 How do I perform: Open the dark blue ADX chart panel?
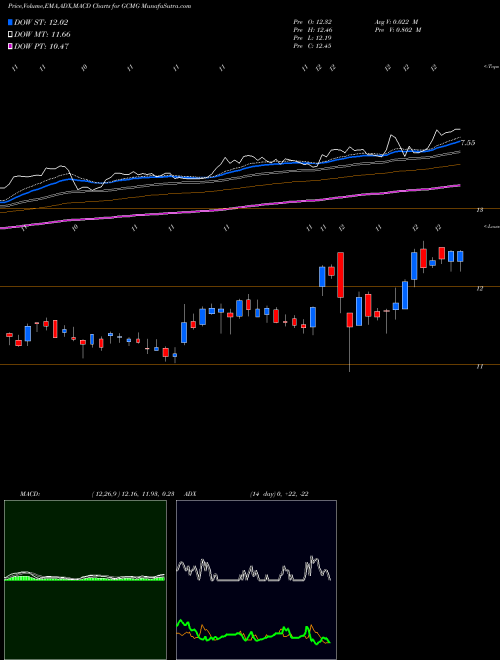(256, 580)
